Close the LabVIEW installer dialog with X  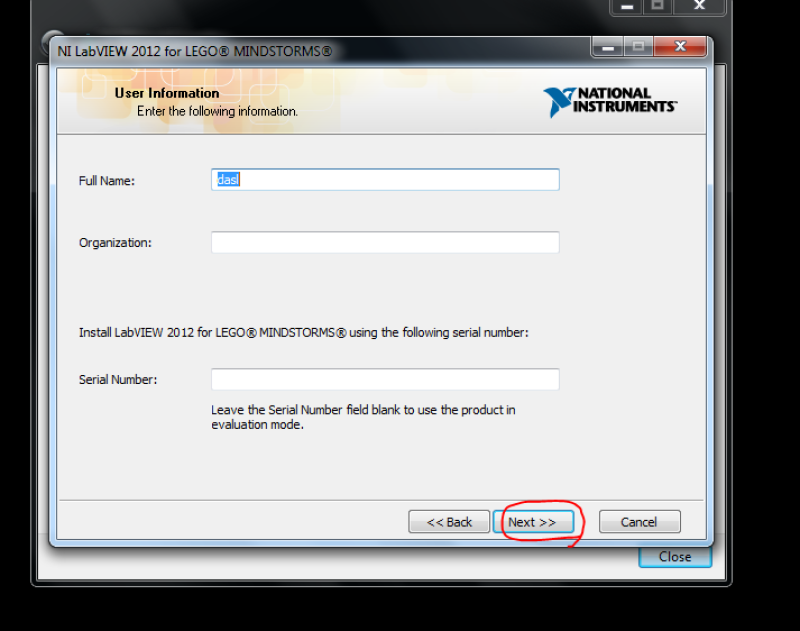pos(681,46)
